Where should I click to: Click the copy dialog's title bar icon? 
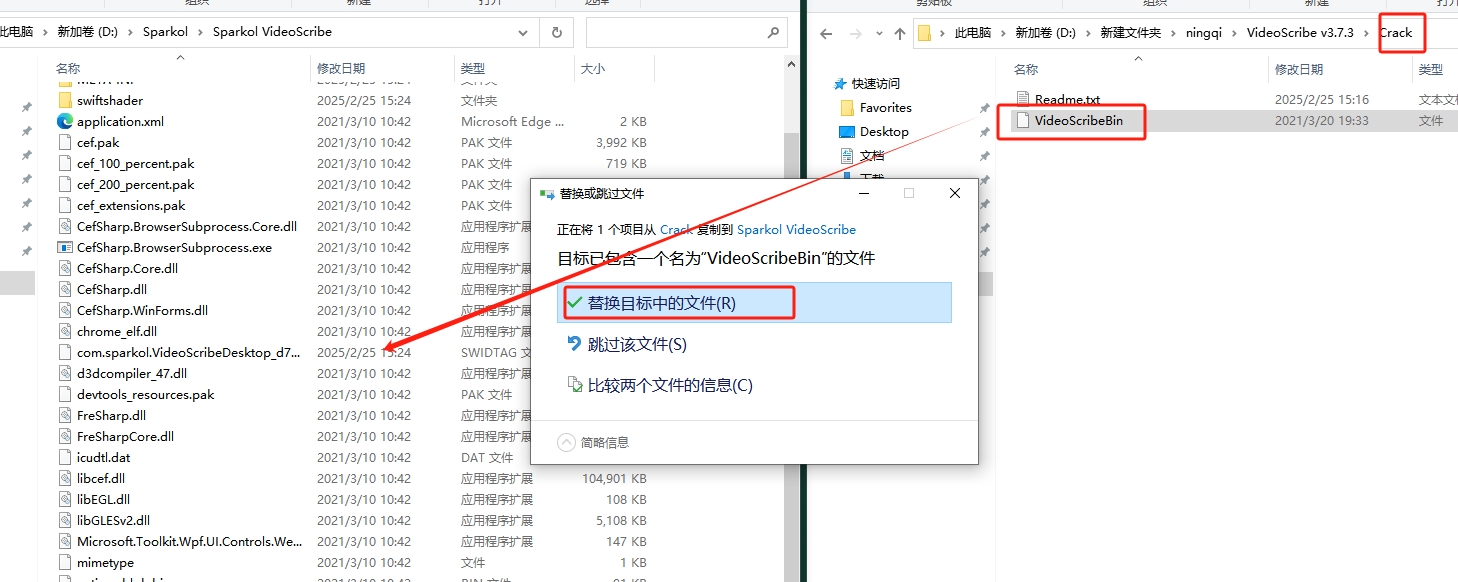tap(546, 193)
